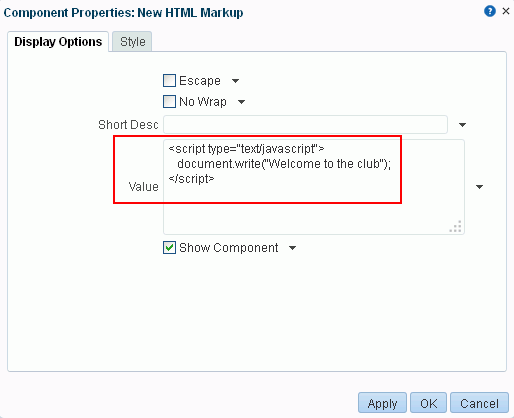This screenshot has height=418, width=514.
Task: Uncheck the Show Component checkbox
Action: [x=169, y=248]
